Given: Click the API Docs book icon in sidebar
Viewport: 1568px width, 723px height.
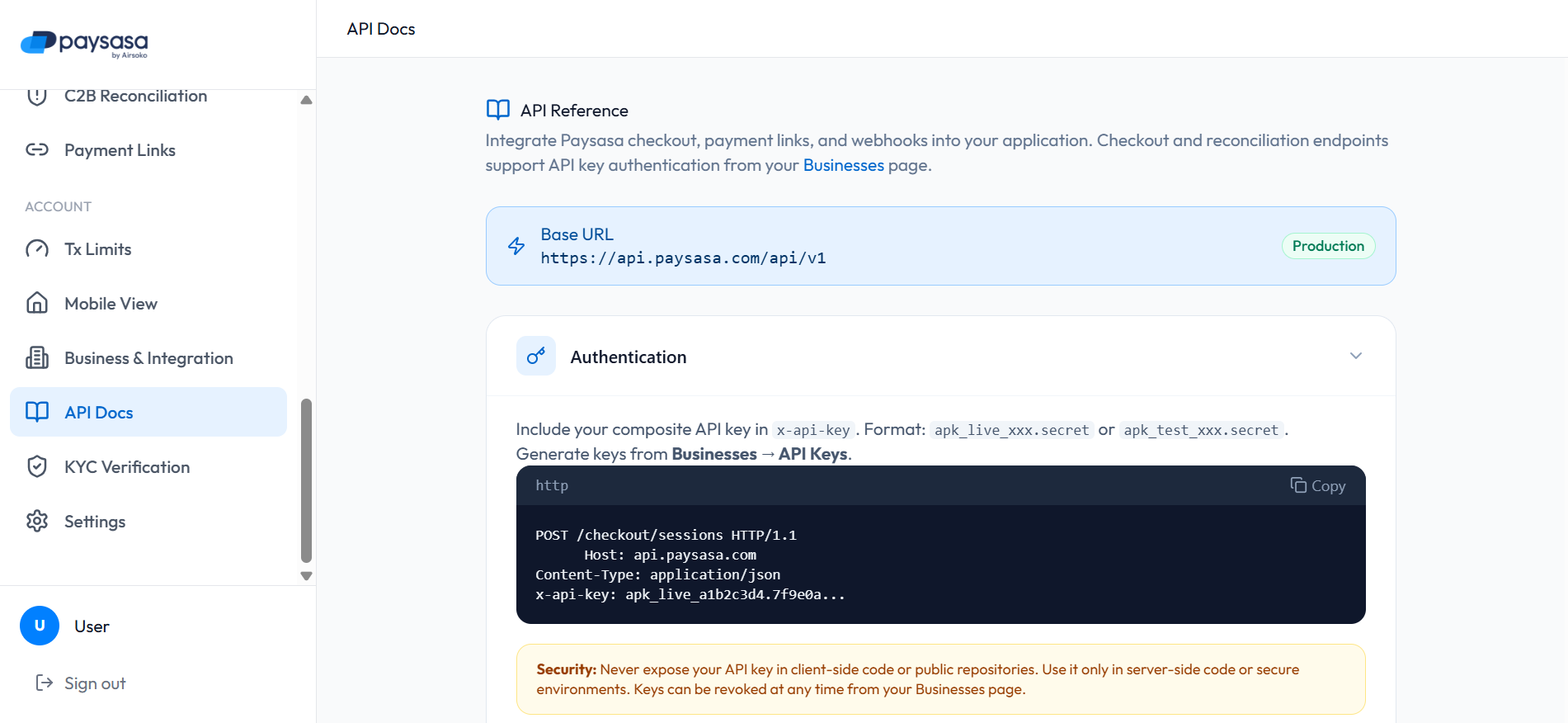Looking at the screenshot, I should point(37,413).
